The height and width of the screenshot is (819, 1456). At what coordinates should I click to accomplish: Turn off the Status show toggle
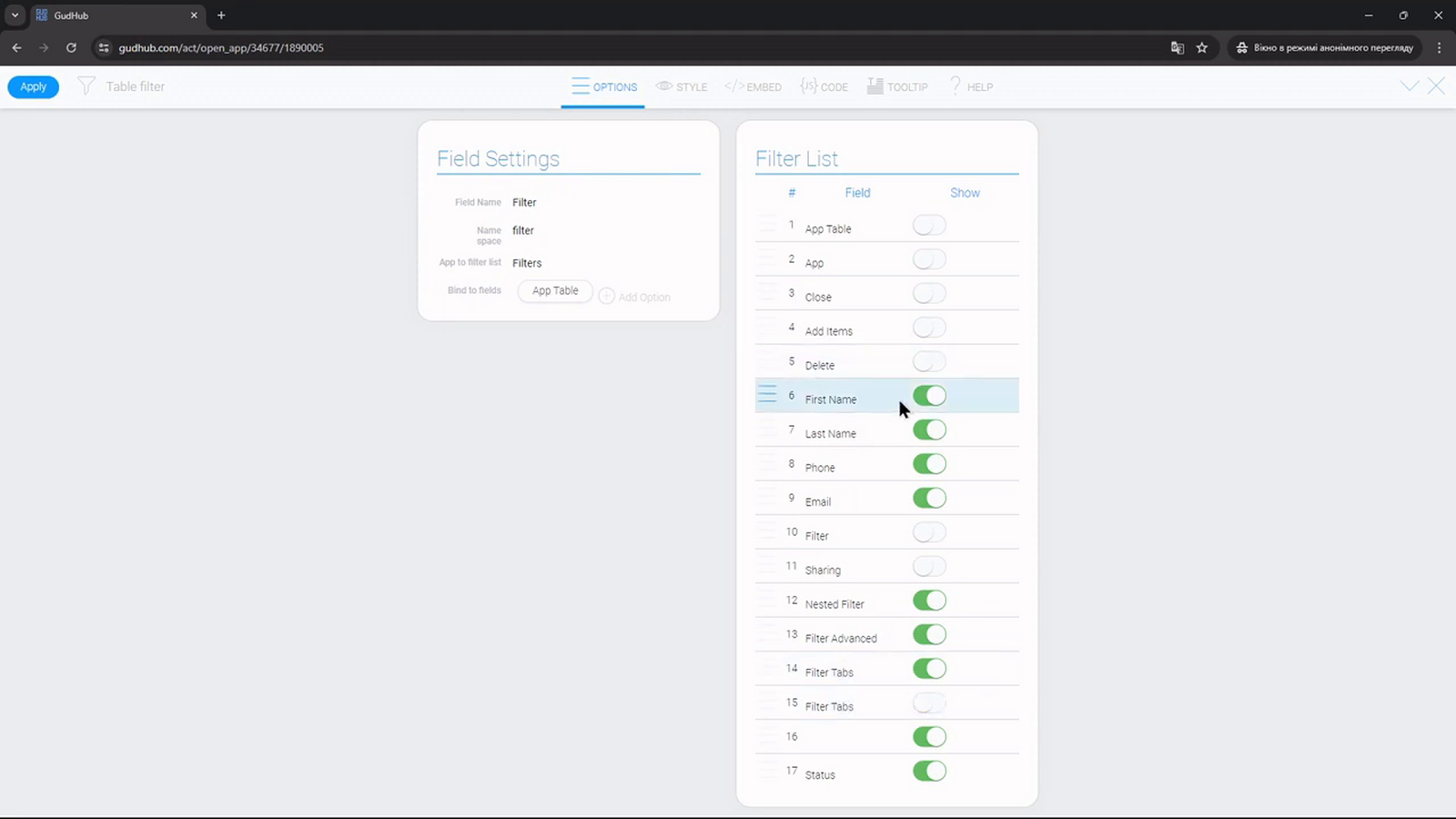pyautogui.click(x=929, y=771)
